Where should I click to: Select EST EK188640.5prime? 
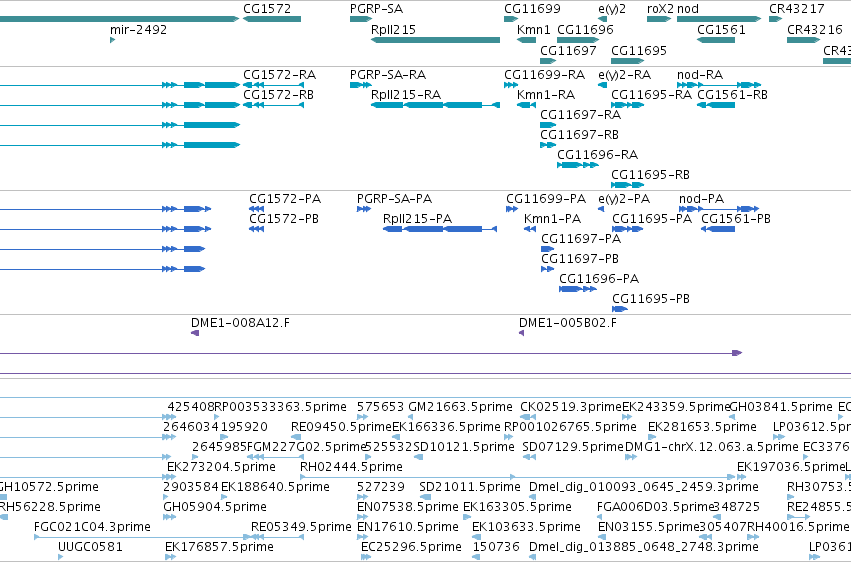(x=275, y=487)
